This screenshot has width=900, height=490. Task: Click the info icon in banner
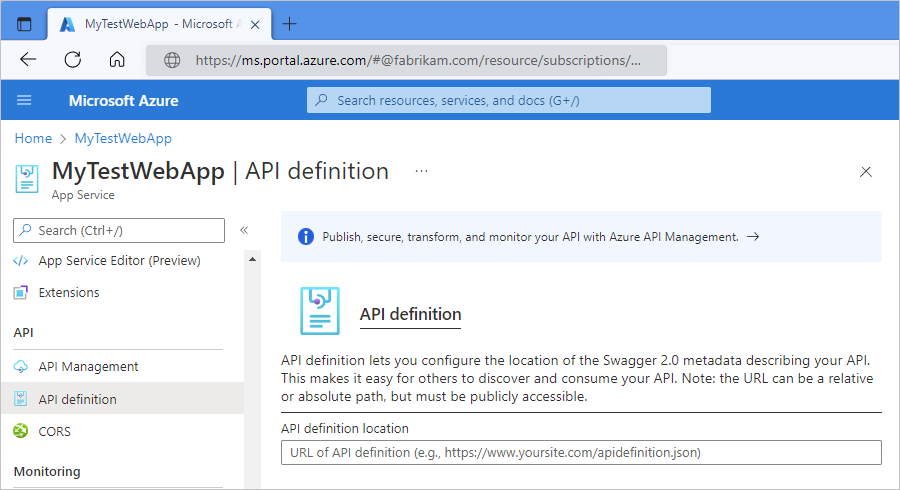306,236
